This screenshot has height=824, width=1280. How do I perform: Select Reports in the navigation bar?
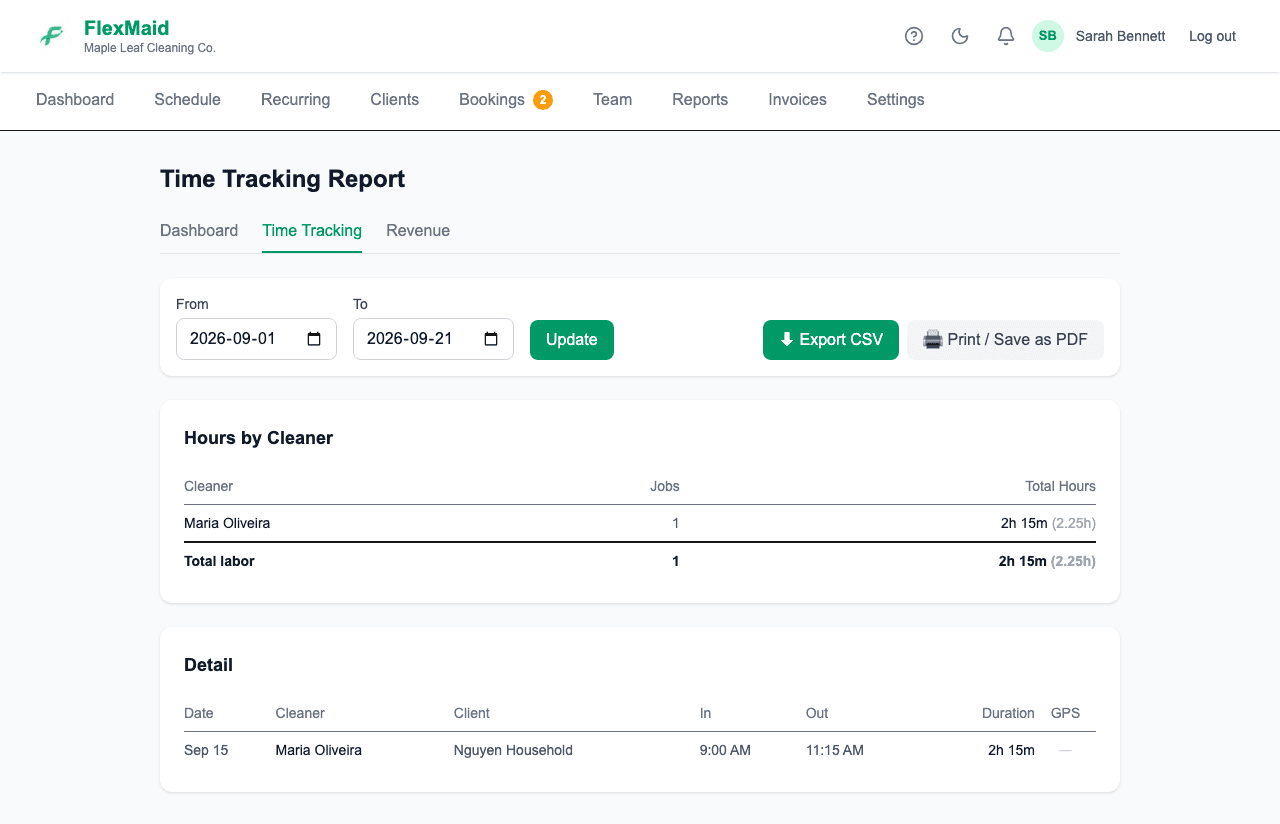(x=700, y=100)
